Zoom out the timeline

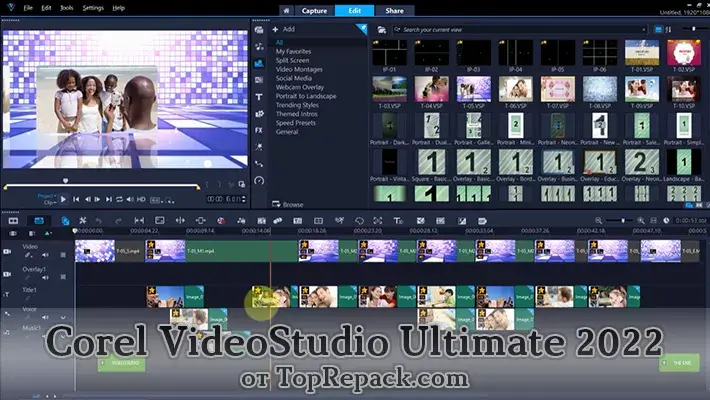[x=599, y=221]
